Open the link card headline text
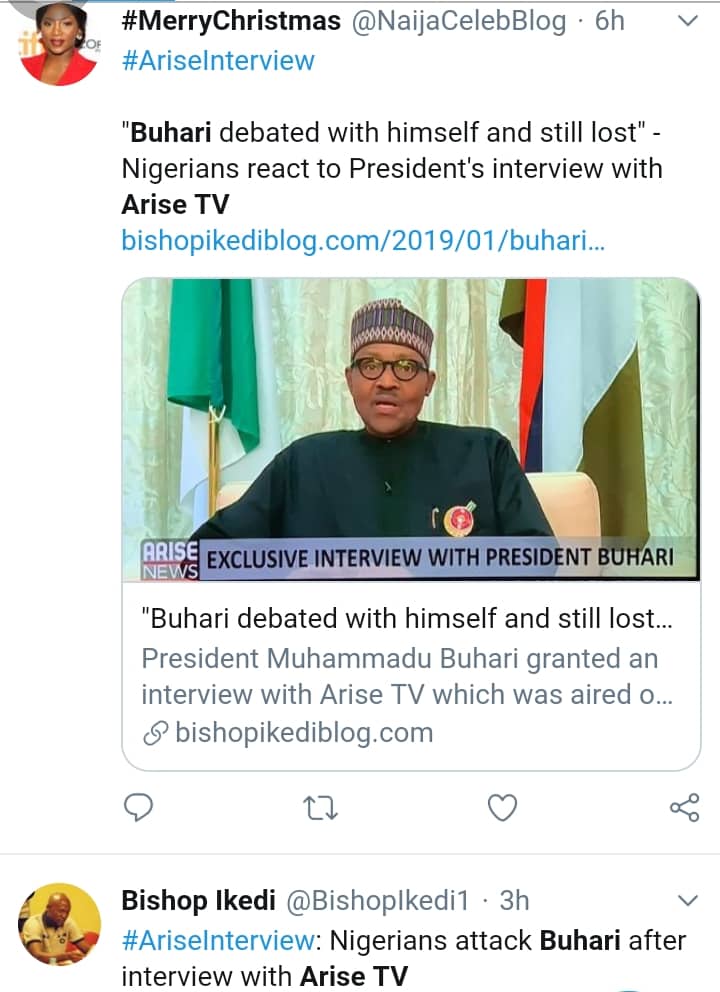The image size is (720, 992). (x=410, y=618)
